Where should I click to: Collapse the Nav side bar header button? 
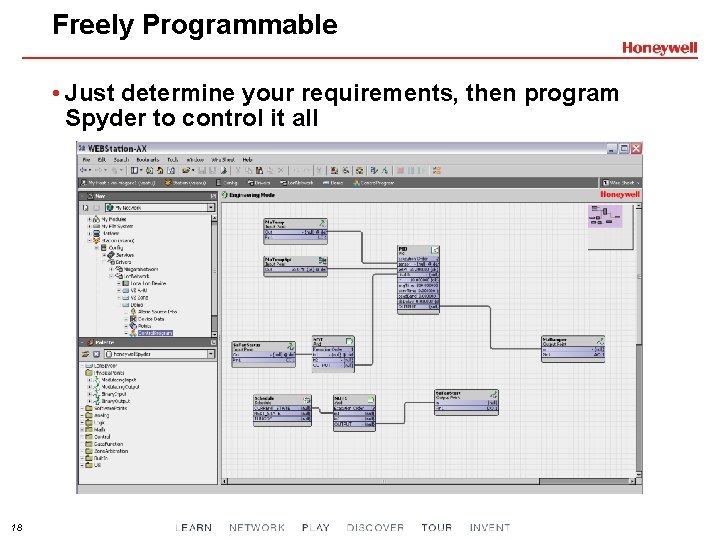pos(82,196)
